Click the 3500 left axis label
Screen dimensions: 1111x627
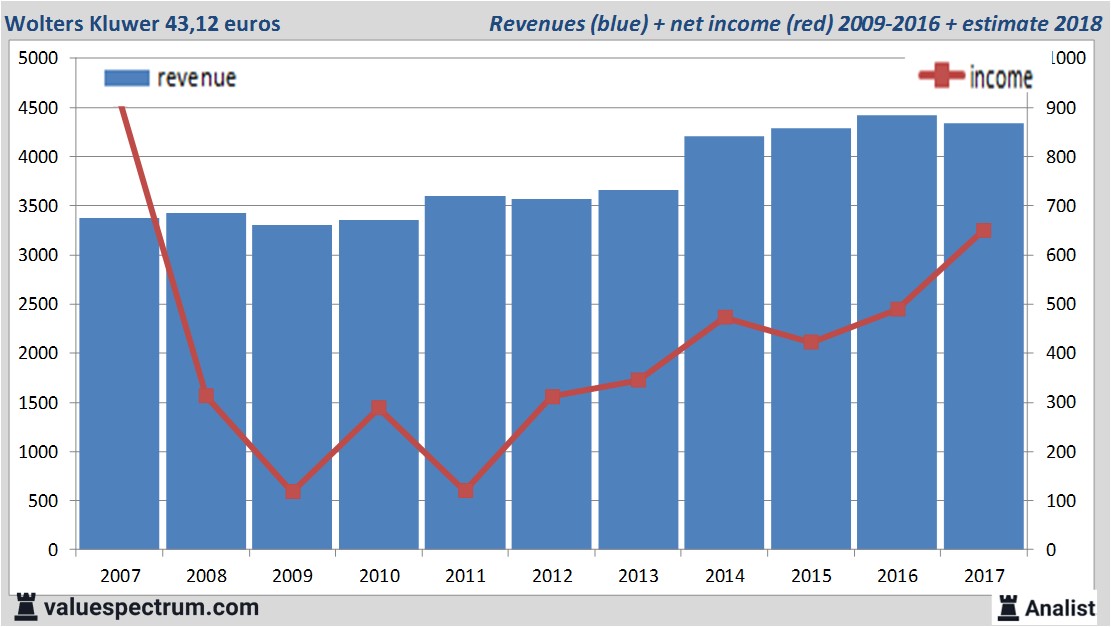click(38, 206)
